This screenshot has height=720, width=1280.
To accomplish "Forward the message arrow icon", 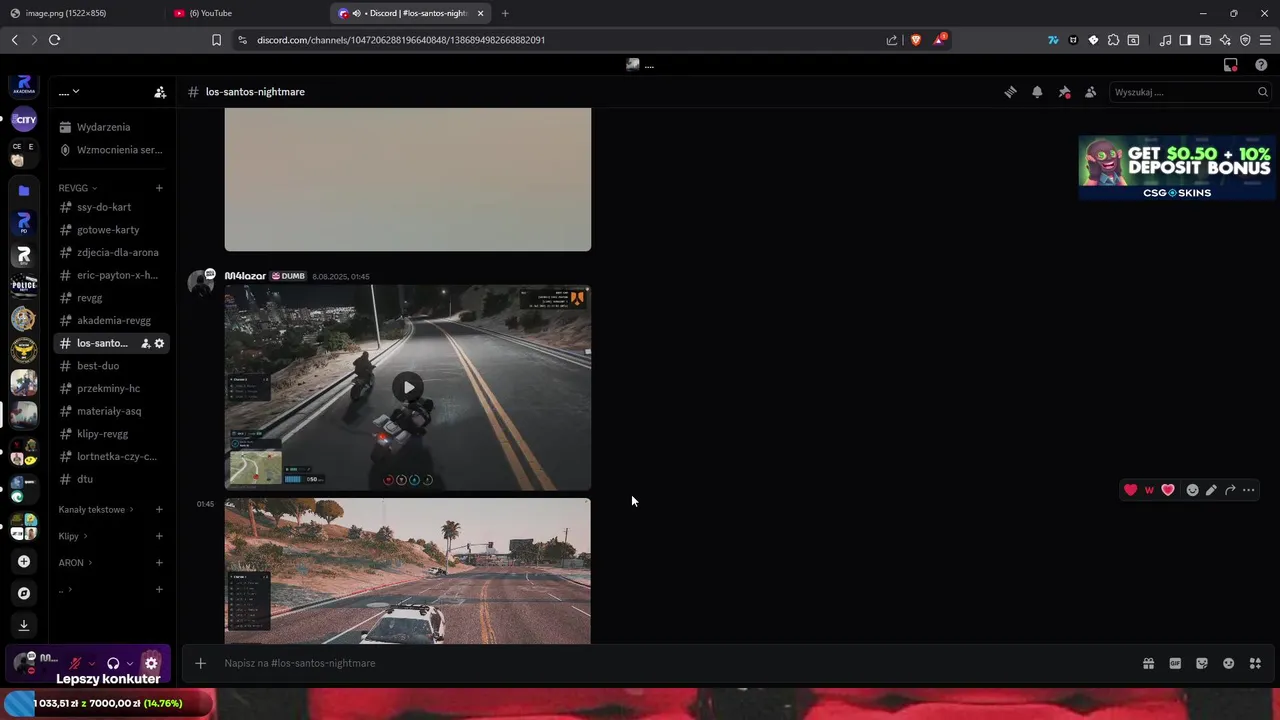I will pyautogui.click(x=1230, y=490).
